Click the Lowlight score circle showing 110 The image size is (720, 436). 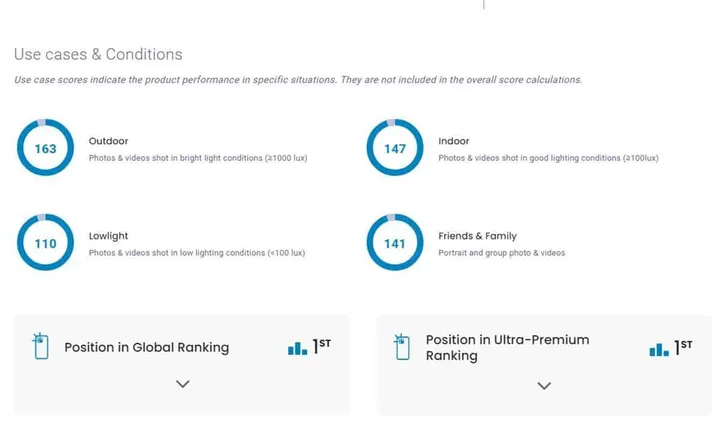coord(45,243)
